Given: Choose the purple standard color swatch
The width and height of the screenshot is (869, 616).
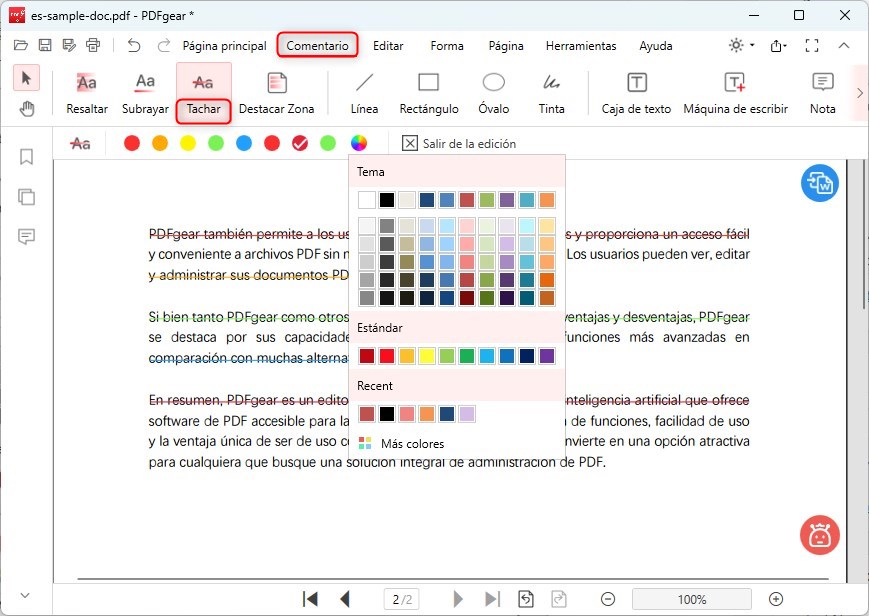Looking at the screenshot, I should tap(546, 356).
